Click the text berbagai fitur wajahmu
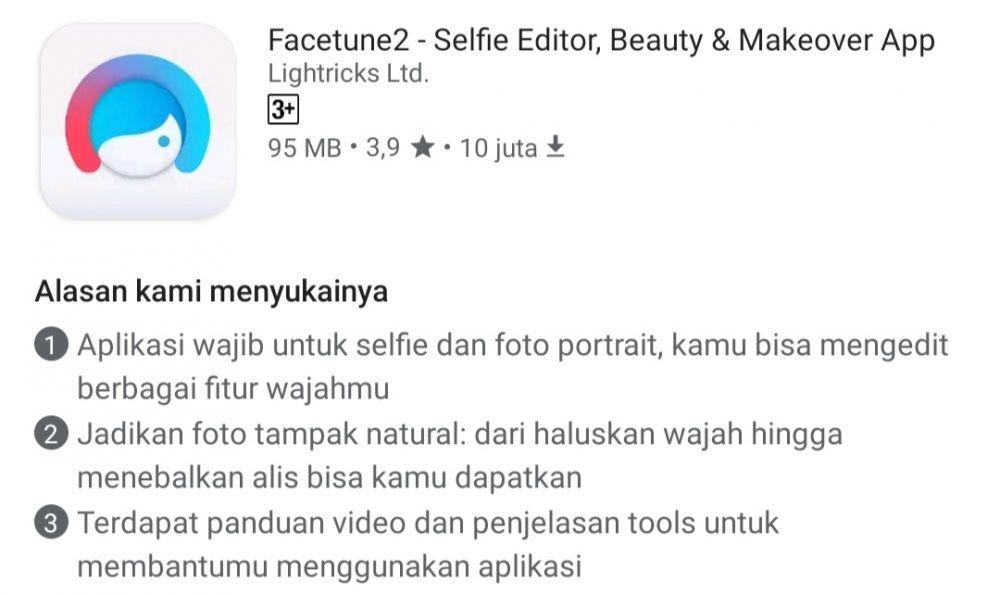Viewport: 1000px width, 594px height. point(233,389)
